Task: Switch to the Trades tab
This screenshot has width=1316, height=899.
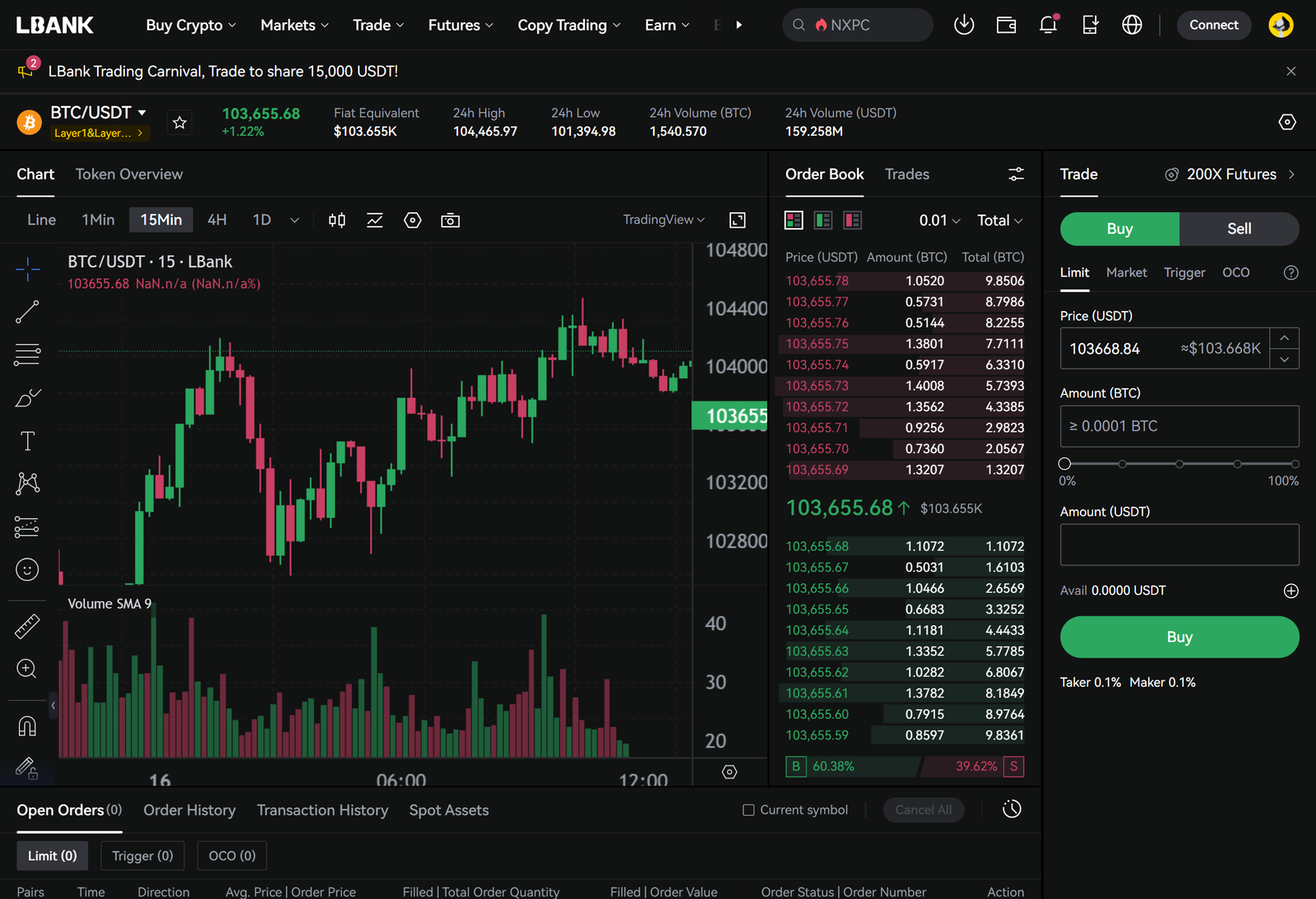Action: pos(906,174)
